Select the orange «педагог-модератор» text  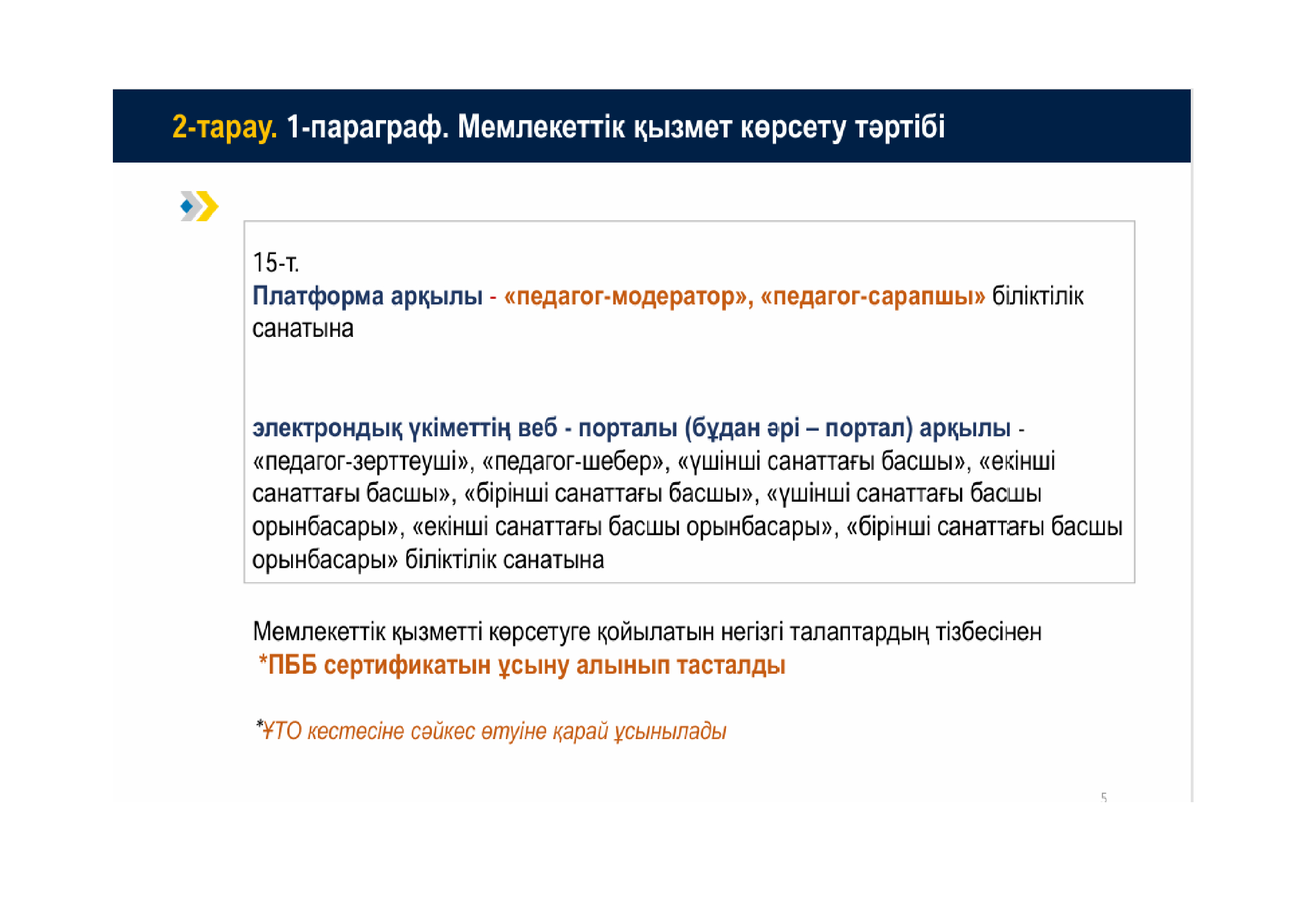[x=625, y=296]
